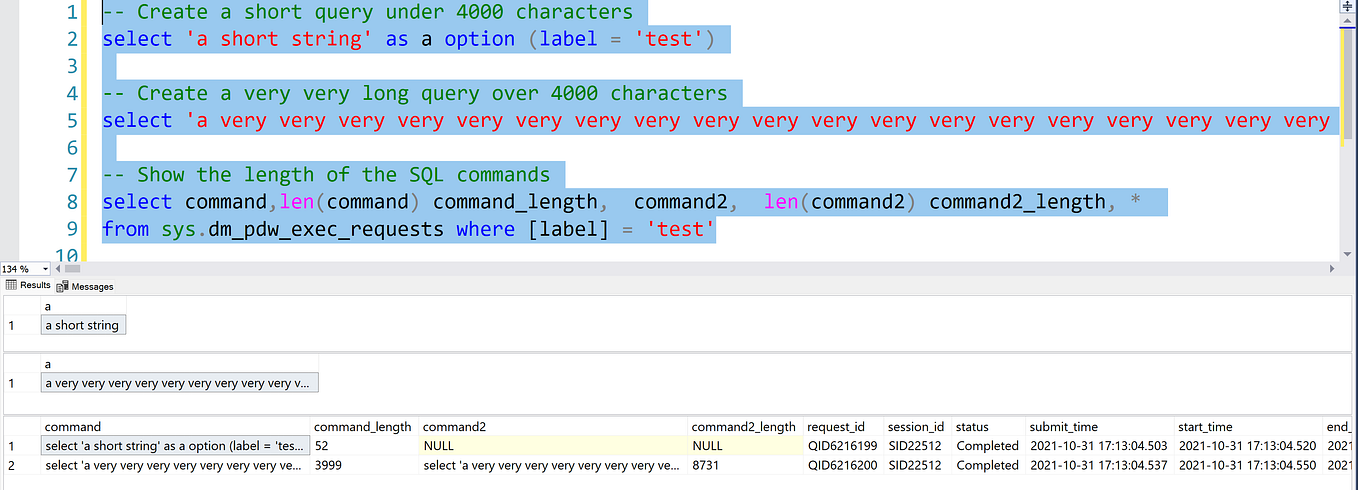Click the status column header
The width and height of the screenshot is (1358, 490).
(x=987, y=427)
